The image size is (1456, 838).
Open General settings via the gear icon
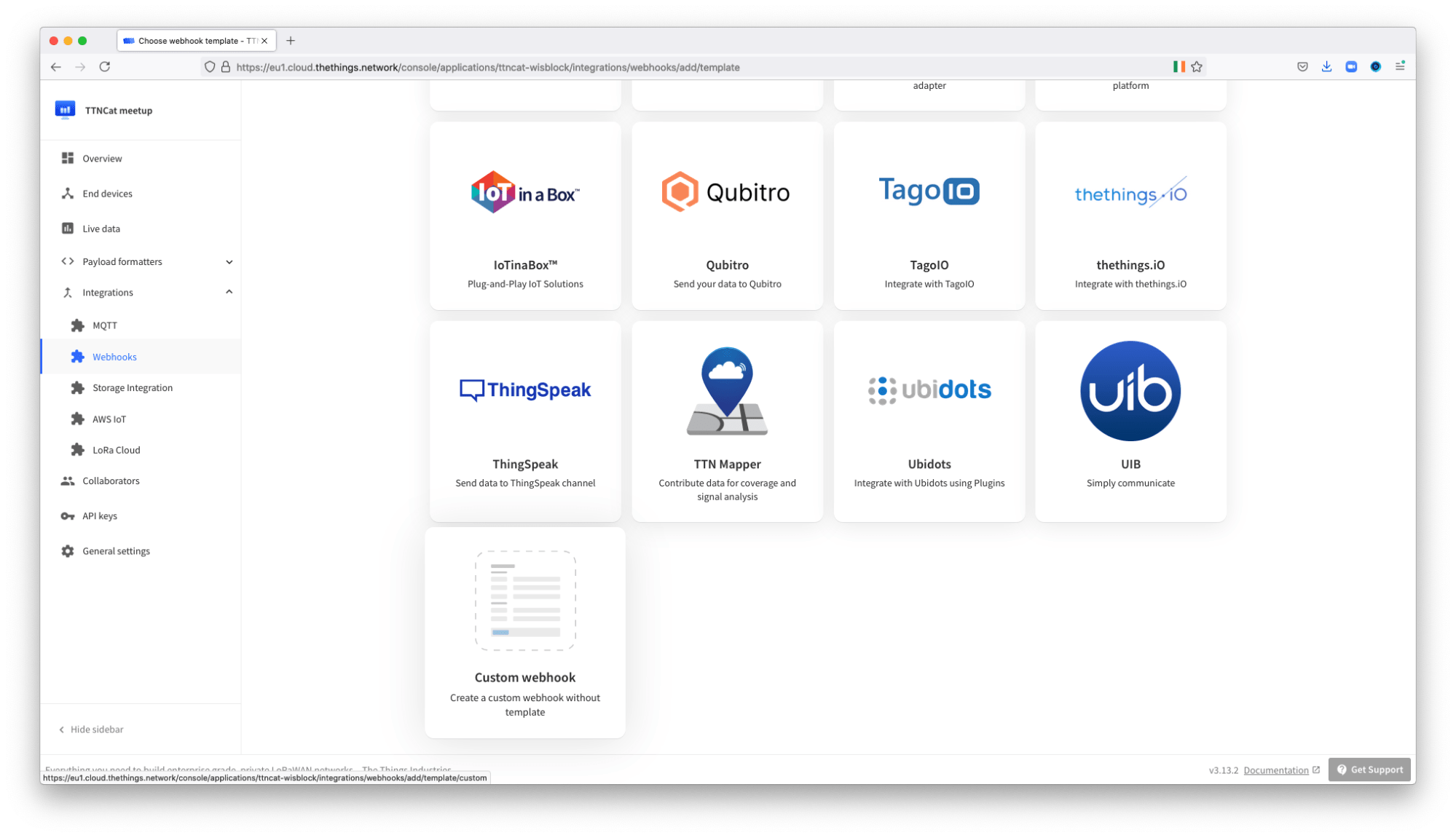(x=67, y=551)
